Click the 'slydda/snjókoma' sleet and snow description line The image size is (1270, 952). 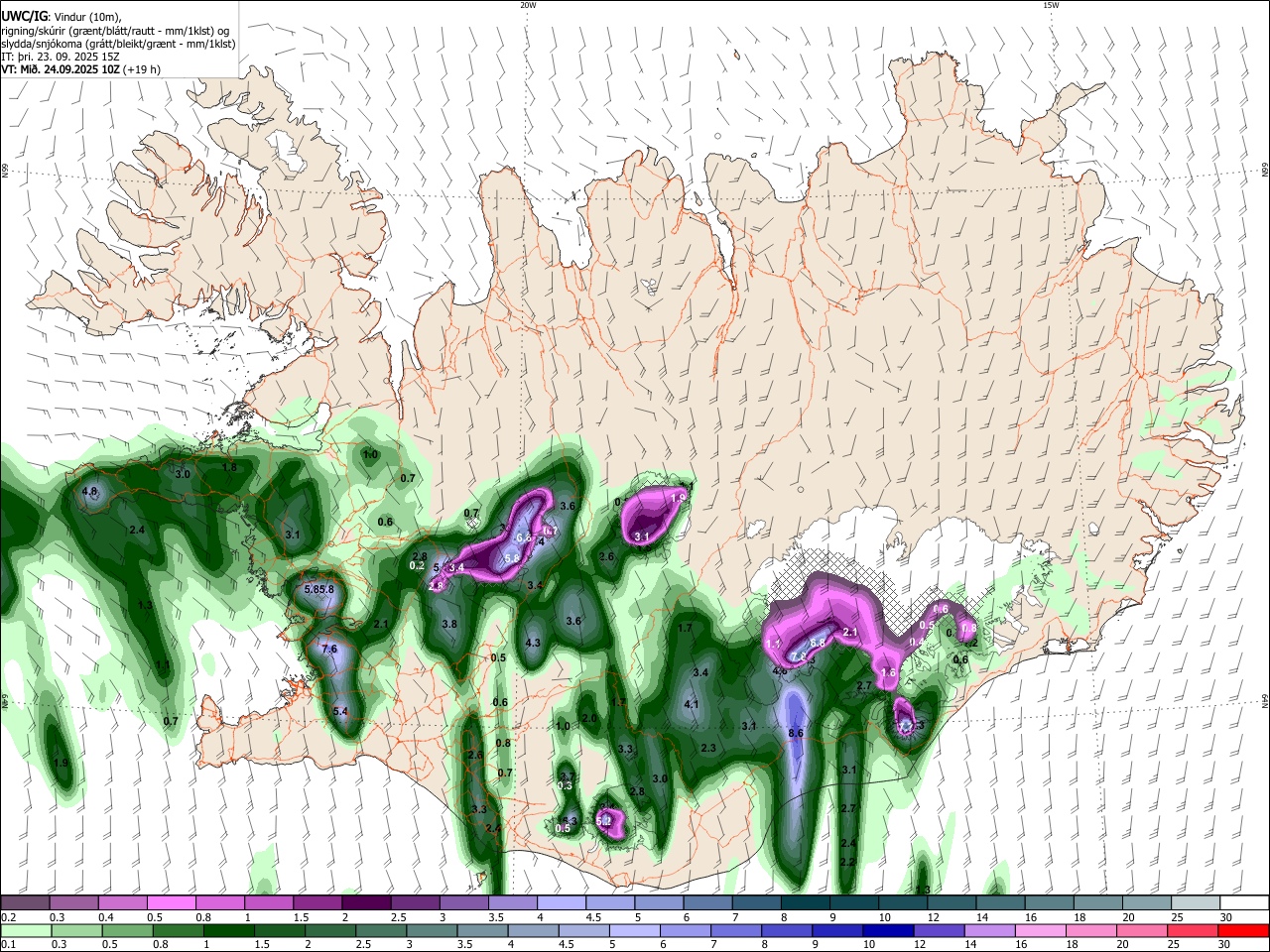point(118,44)
